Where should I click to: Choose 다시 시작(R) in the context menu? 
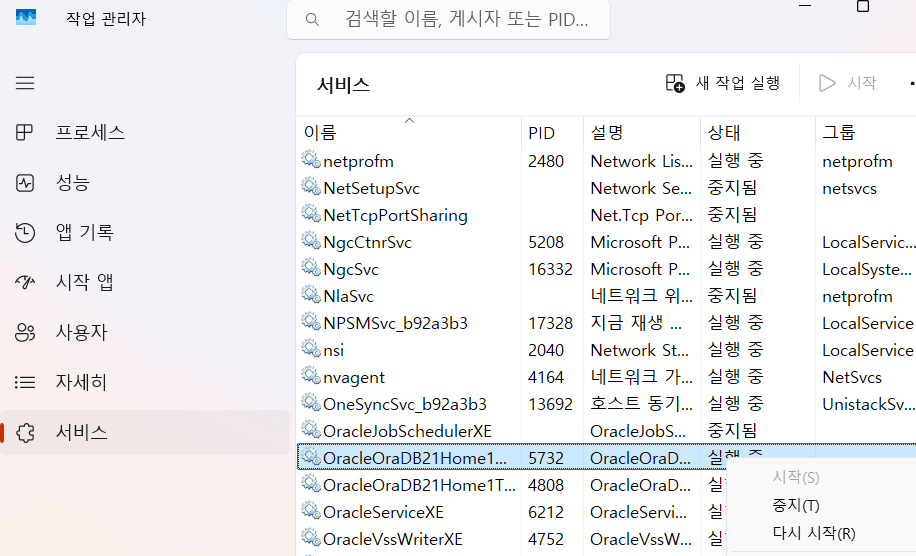pos(814,533)
